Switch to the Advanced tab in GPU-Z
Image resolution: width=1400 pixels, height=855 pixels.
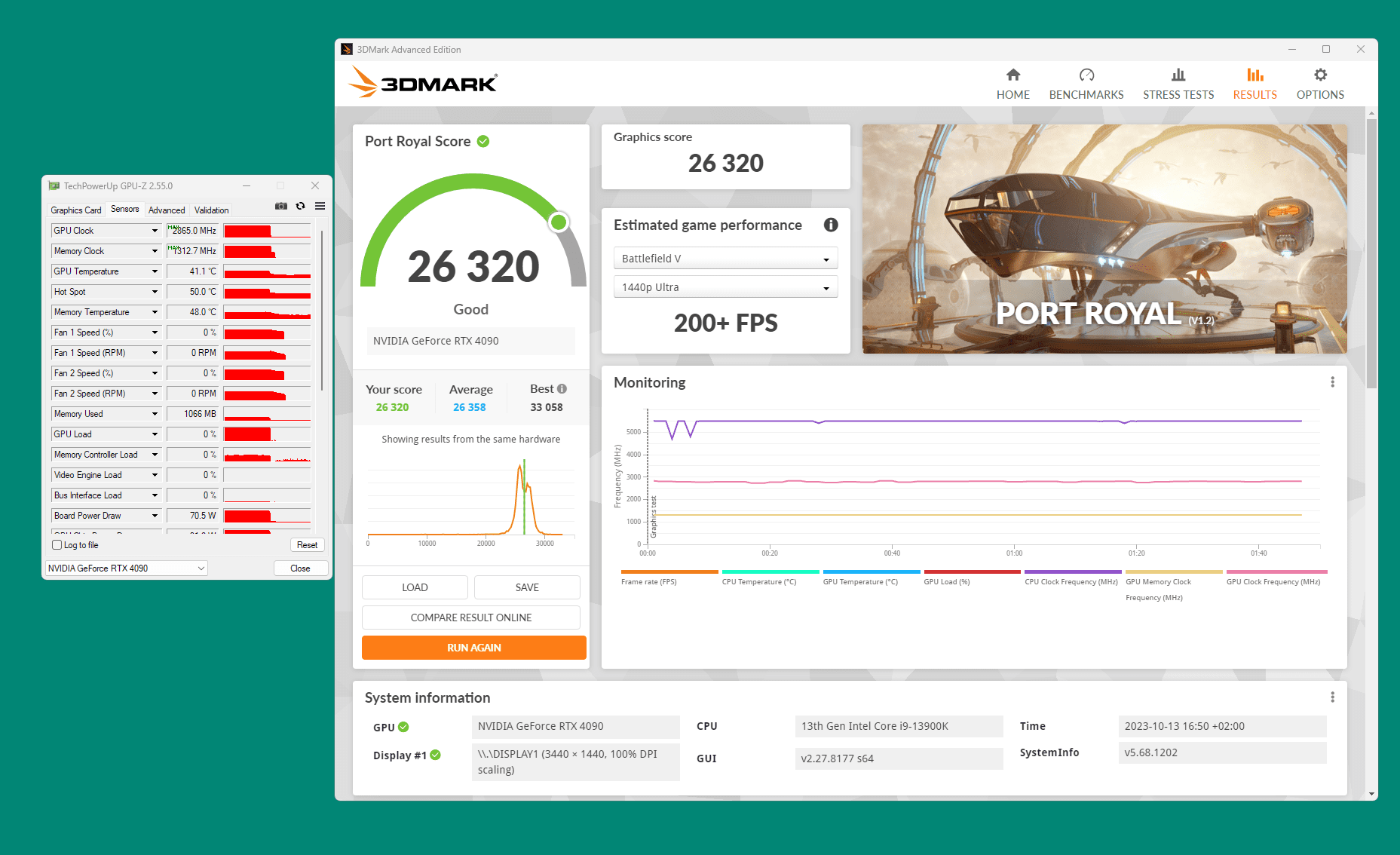click(167, 210)
